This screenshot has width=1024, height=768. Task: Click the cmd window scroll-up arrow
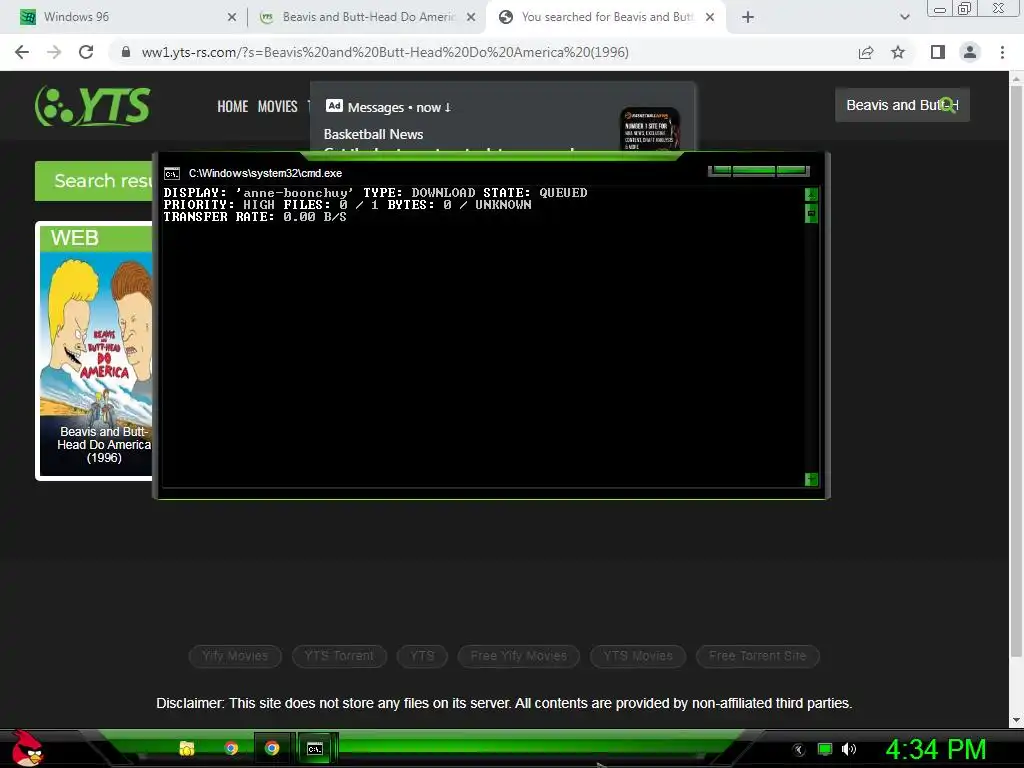click(x=811, y=194)
